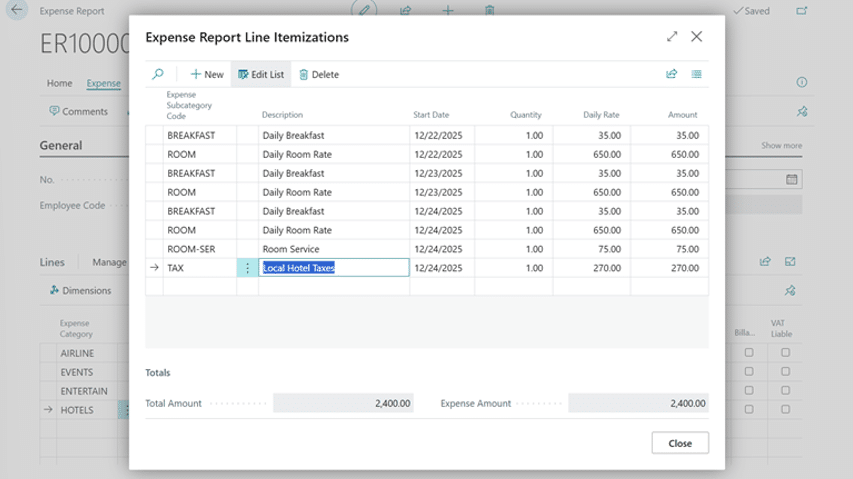Open row options menu for TAX line
The width and height of the screenshot is (853, 479).
point(248,268)
